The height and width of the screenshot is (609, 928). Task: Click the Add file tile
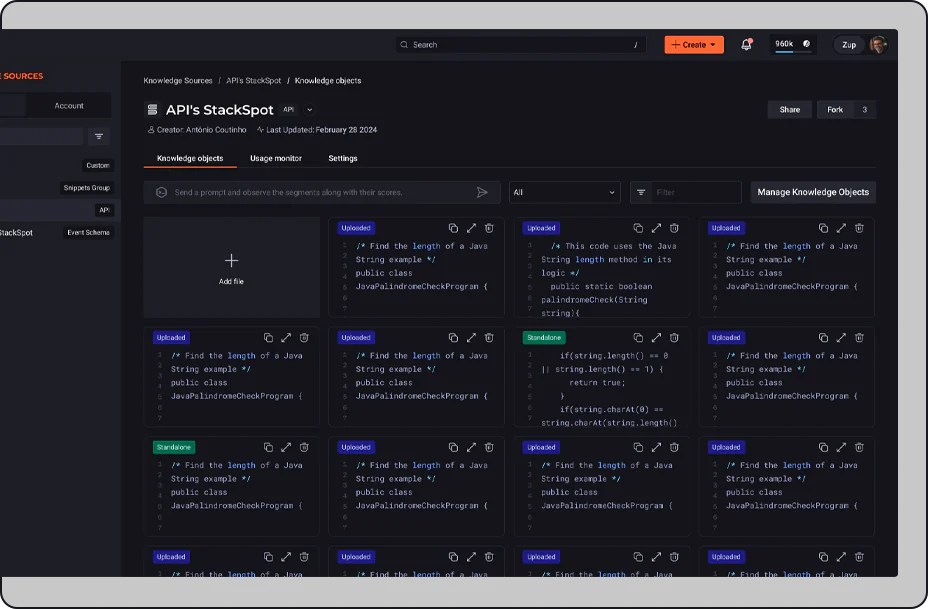231,267
